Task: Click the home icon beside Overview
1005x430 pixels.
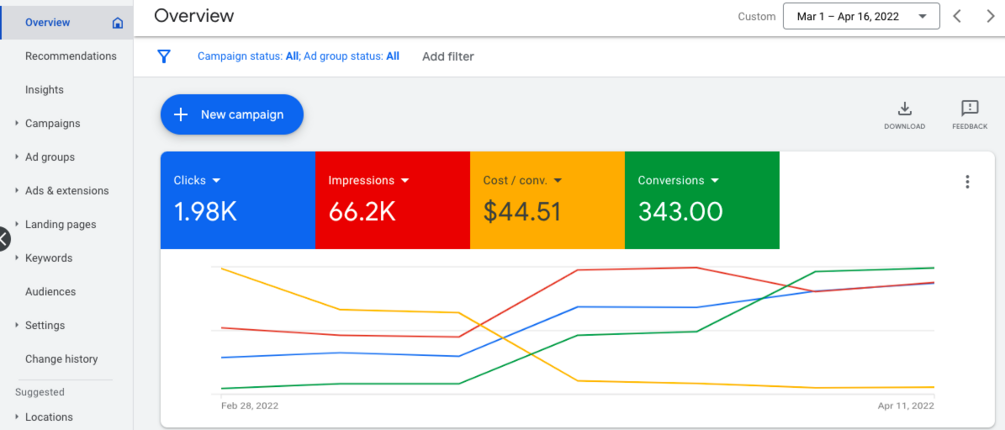Action: (x=117, y=23)
